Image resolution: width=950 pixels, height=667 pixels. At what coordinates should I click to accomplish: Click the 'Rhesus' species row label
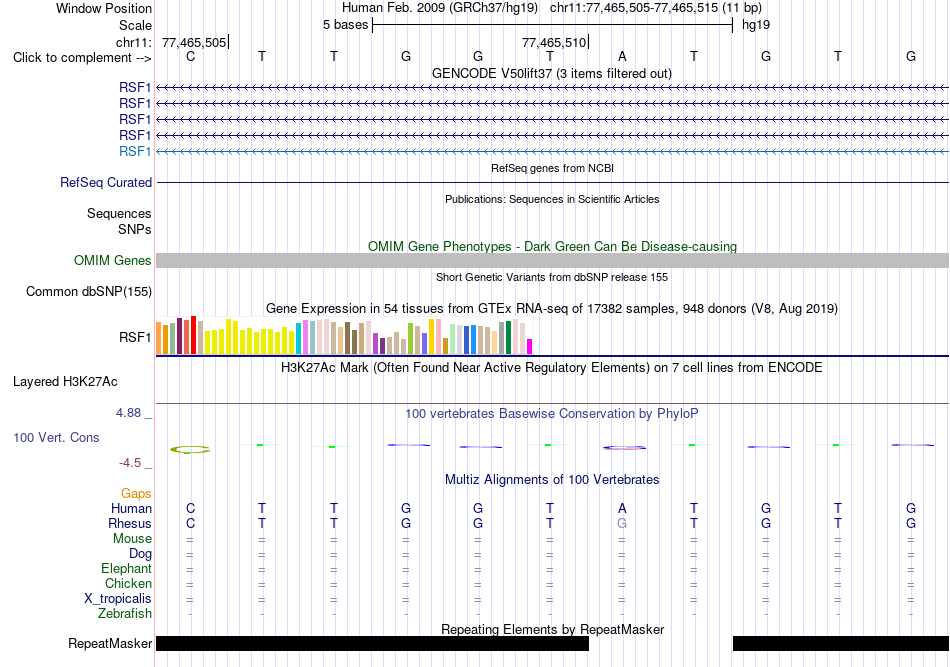[130, 523]
